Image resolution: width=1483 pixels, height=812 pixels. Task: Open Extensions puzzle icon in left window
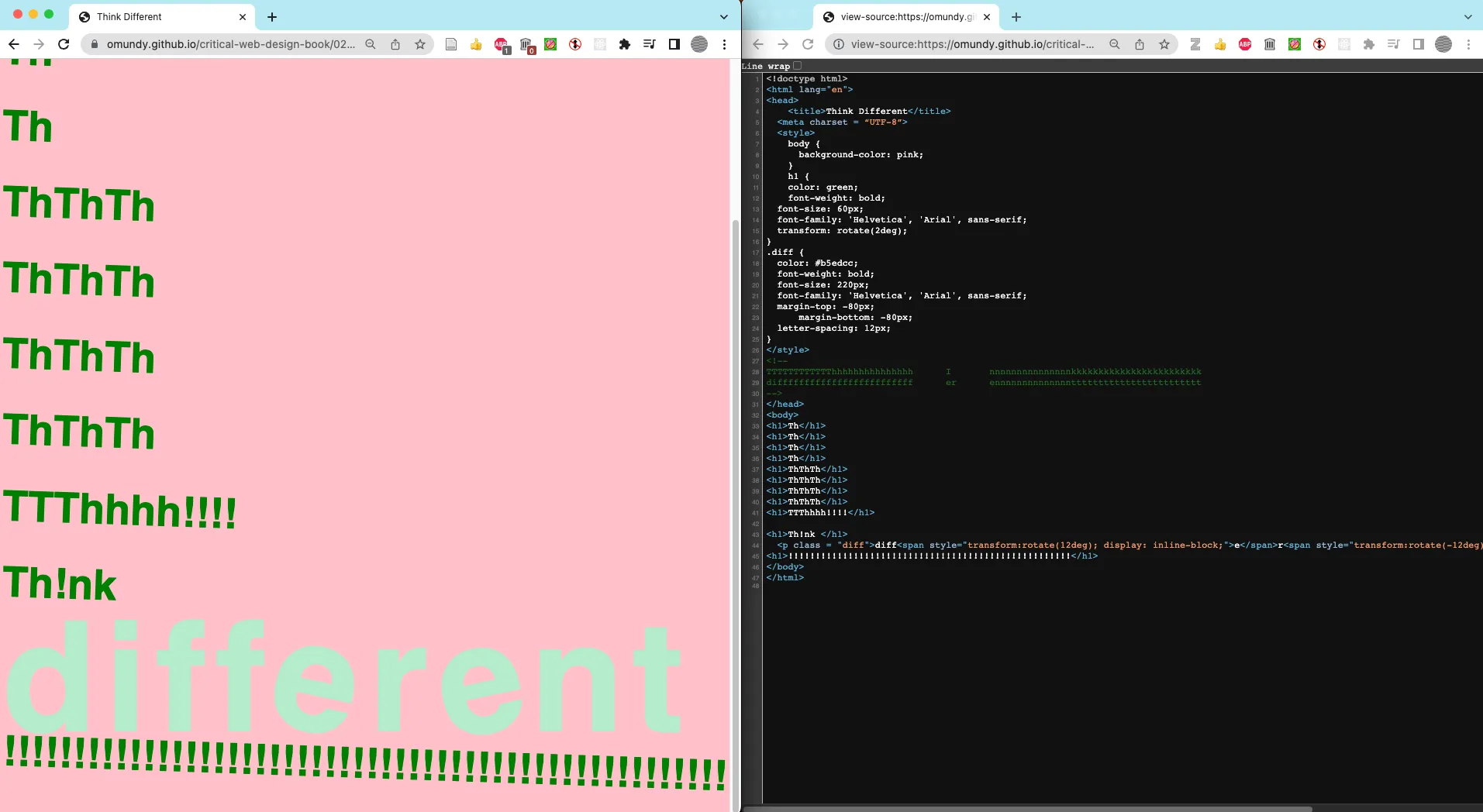coord(625,44)
